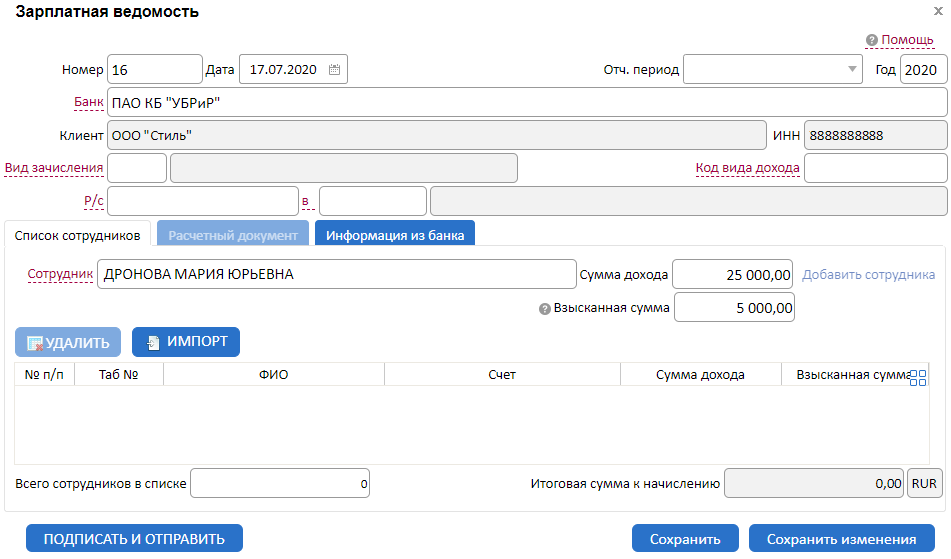This screenshot has height=559, width=951.
Task: Expand the Отч. период dropdown
Action: tap(852, 70)
